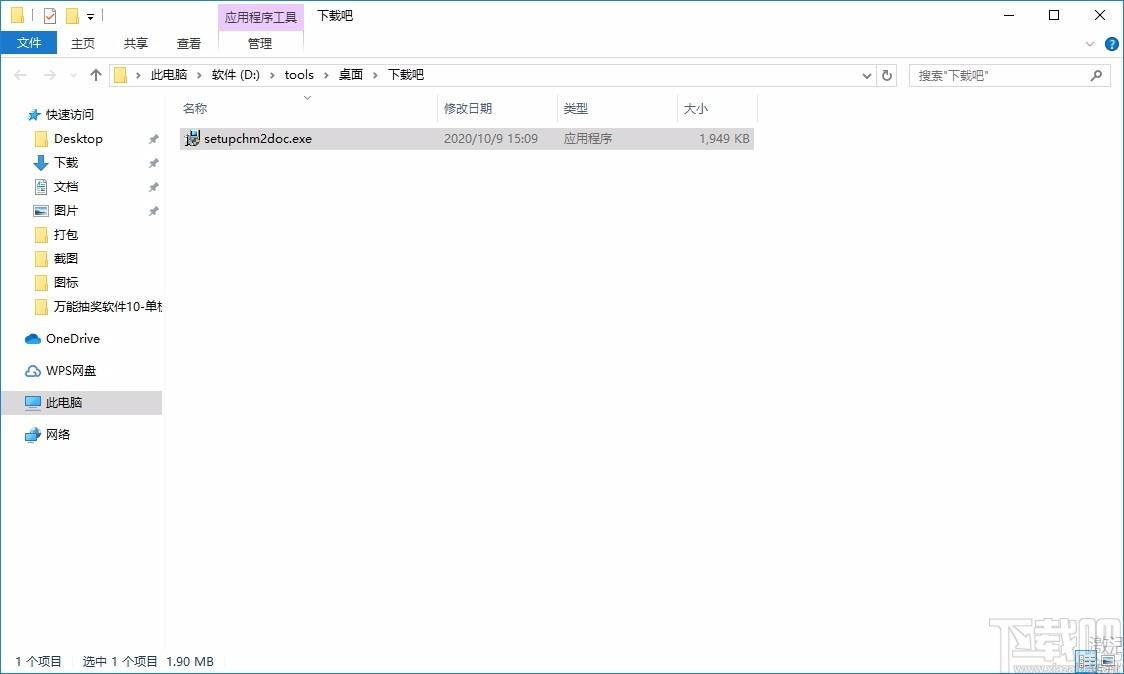Open 下载 folder in quick access
Image resolution: width=1124 pixels, height=674 pixels.
(x=66, y=163)
